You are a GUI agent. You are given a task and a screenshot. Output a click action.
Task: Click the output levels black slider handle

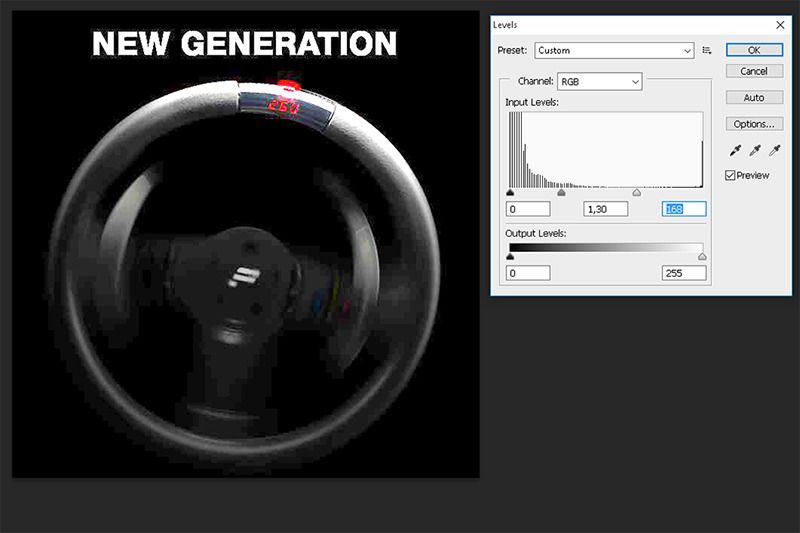click(510, 257)
